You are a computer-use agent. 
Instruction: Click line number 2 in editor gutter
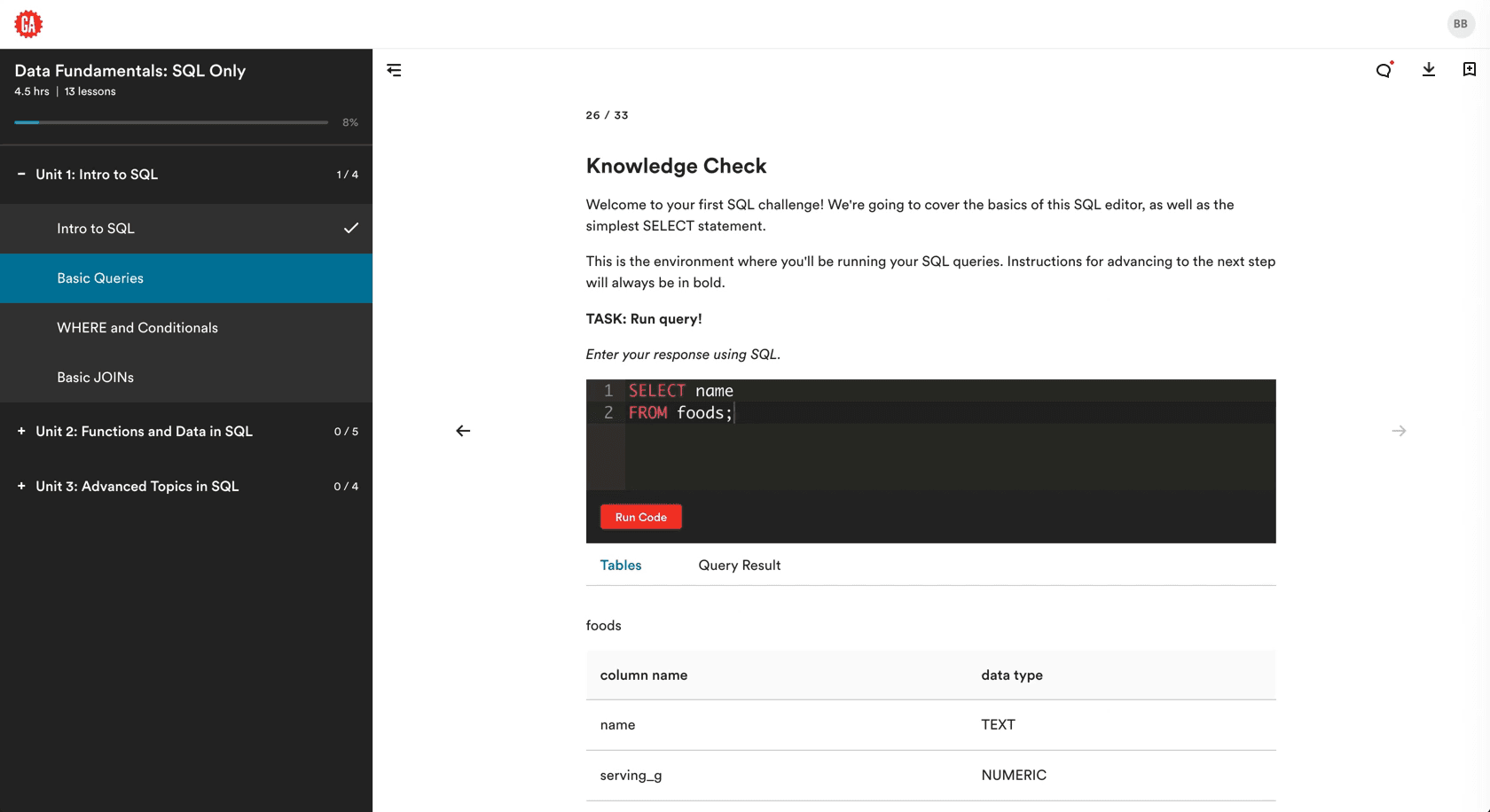pos(608,413)
